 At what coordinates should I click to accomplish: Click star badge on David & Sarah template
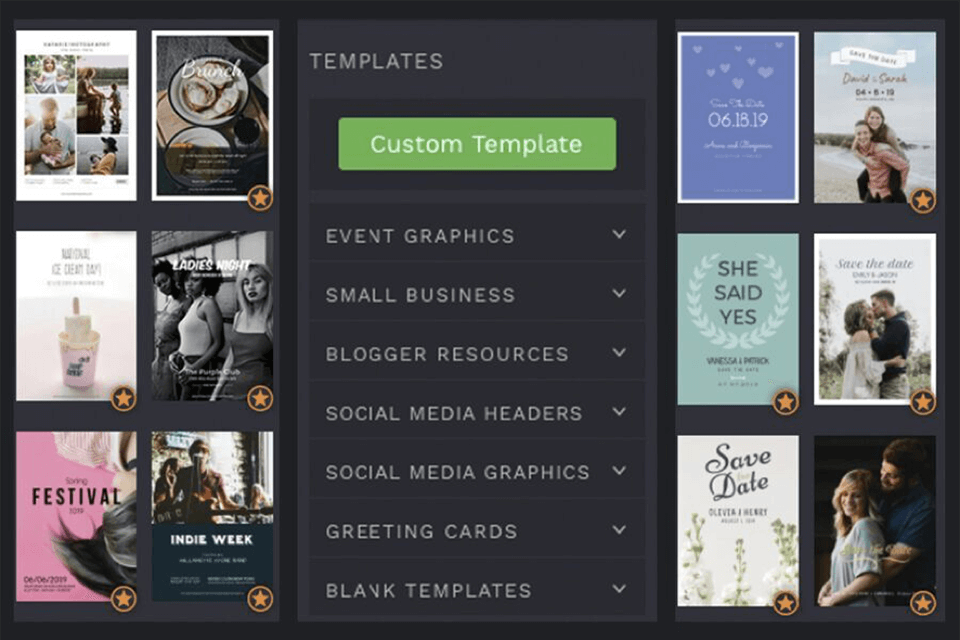point(923,200)
